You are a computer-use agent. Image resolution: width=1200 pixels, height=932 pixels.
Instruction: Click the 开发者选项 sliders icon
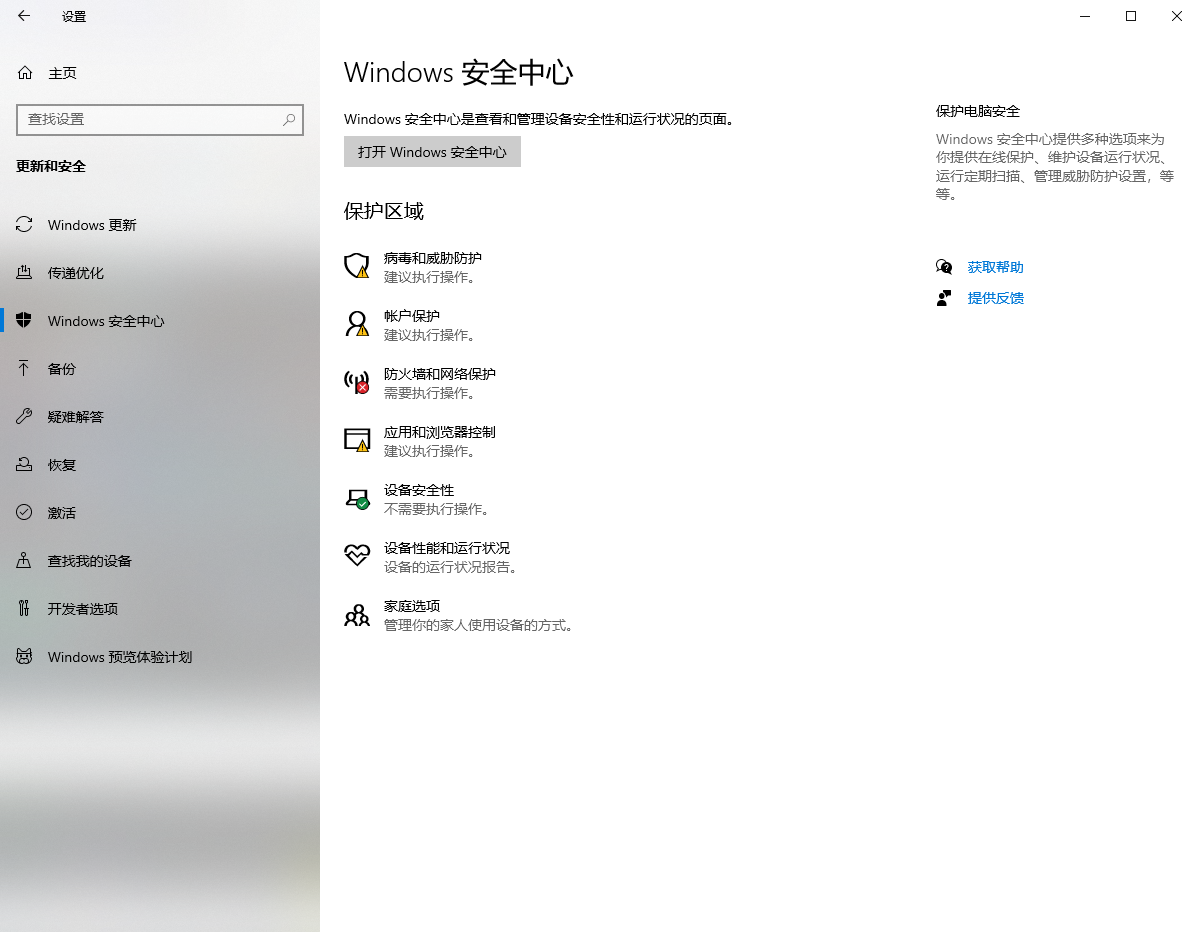tap(24, 609)
